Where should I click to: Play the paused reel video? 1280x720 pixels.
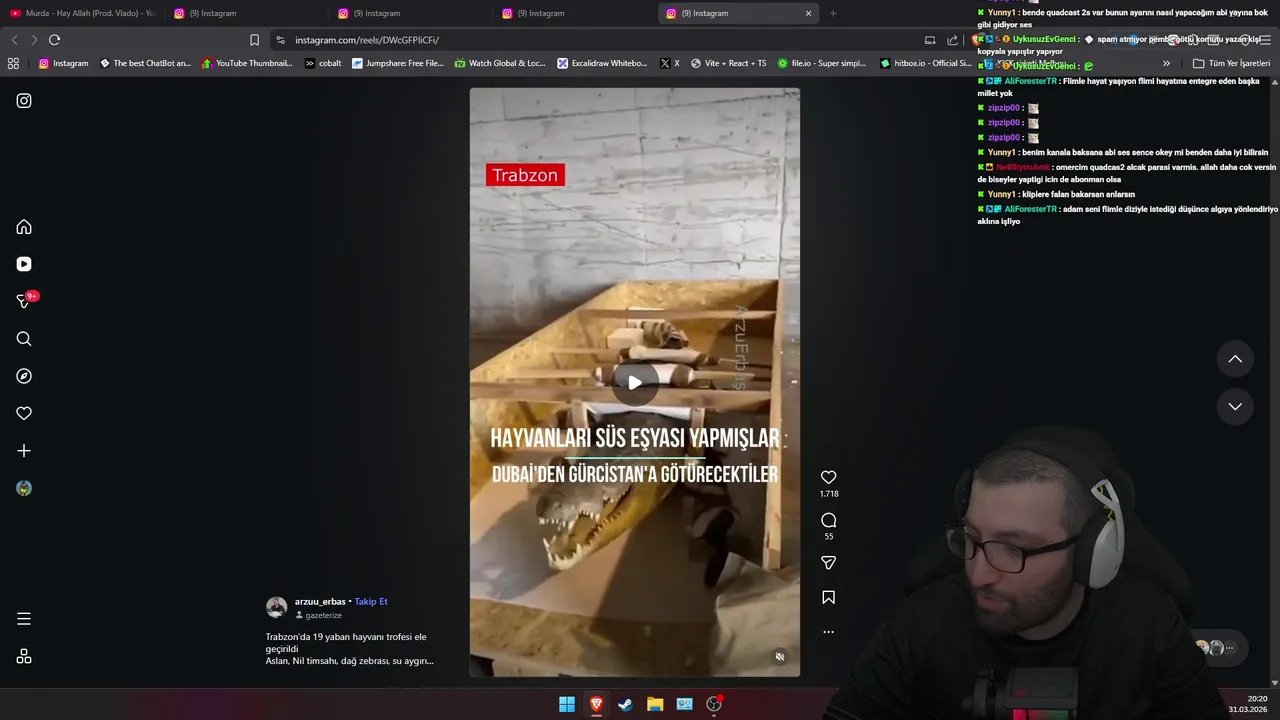click(634, 382)
